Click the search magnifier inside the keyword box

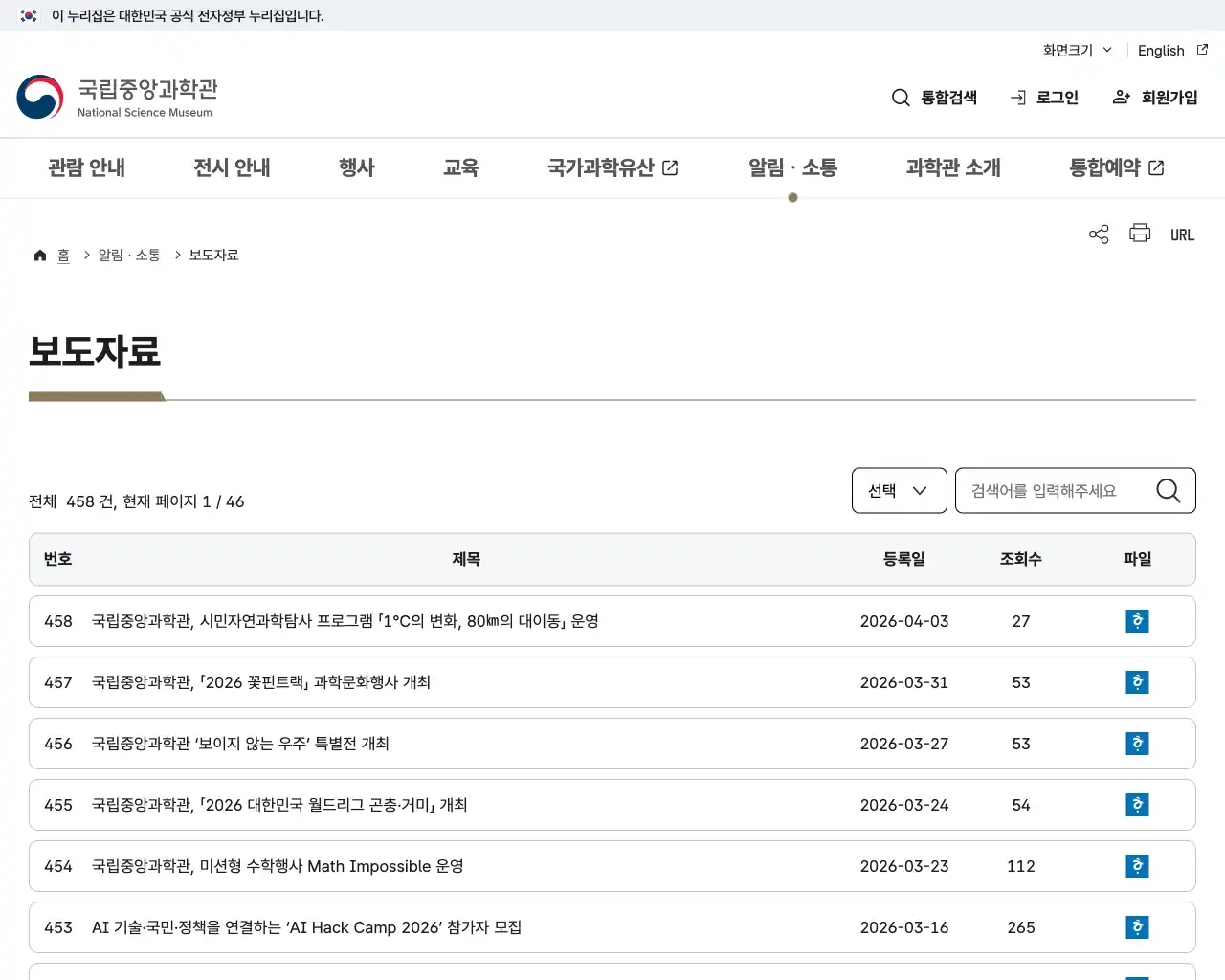click(x=1168, y=490)
